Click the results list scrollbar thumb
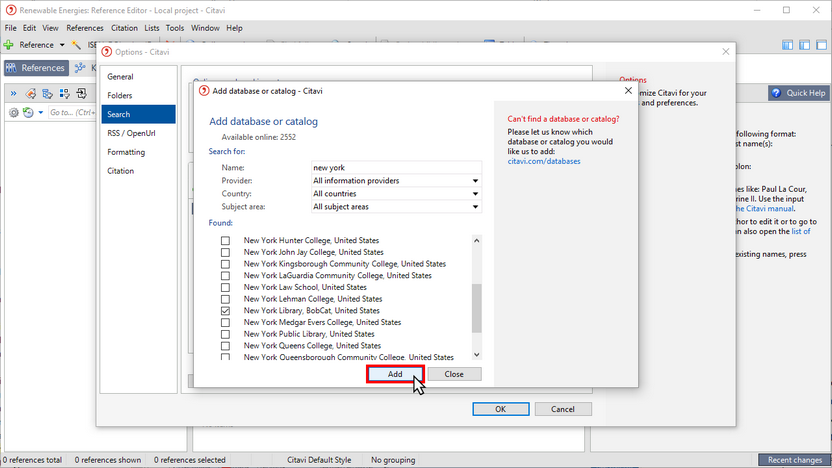 click(x=476, y=308)
